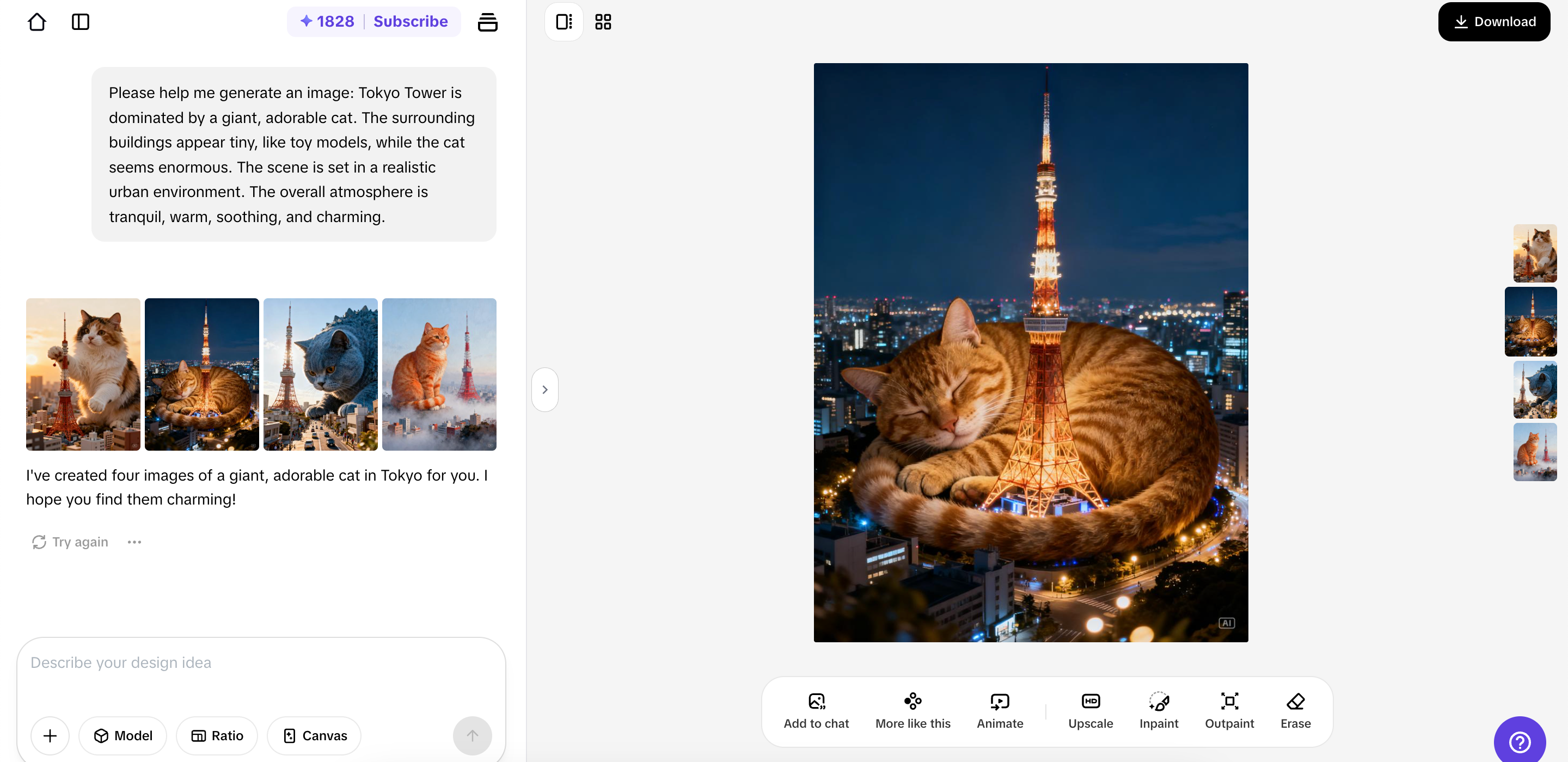Upscale the image to HD
This screenshot has width=1568, height=762.
[1089, 710]
